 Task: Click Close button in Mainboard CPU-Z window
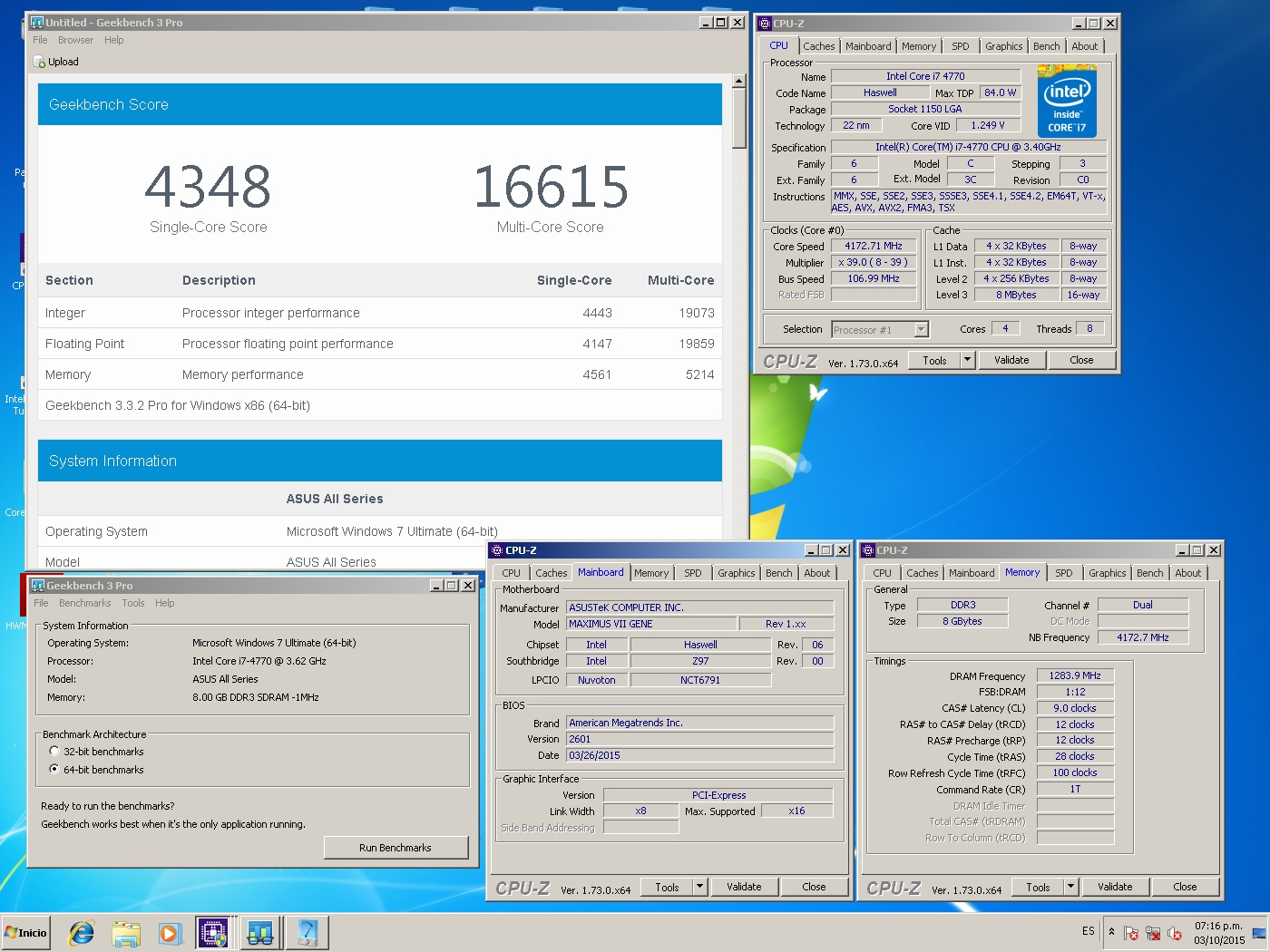(814, 887)
